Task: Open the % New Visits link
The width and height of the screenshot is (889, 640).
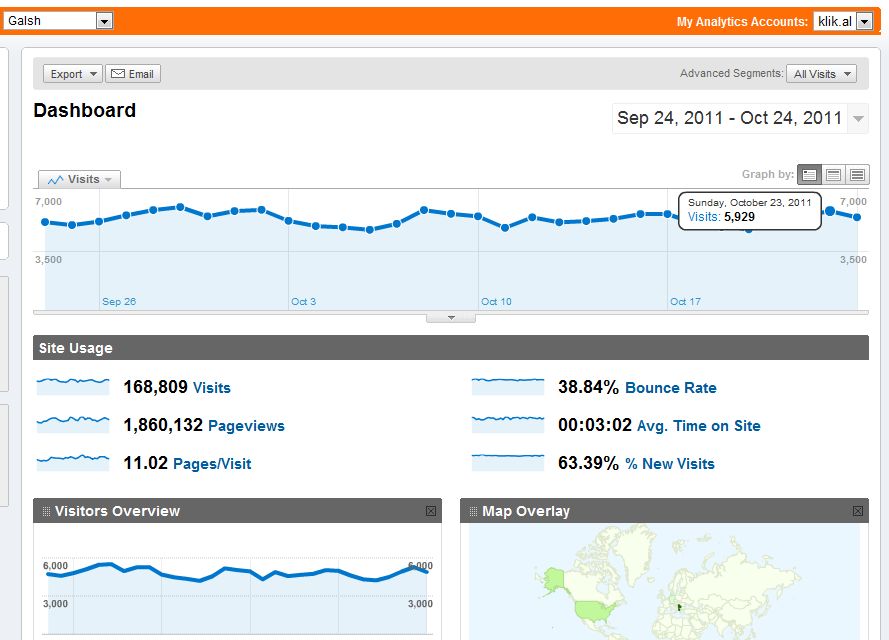Action: [670, 464]
